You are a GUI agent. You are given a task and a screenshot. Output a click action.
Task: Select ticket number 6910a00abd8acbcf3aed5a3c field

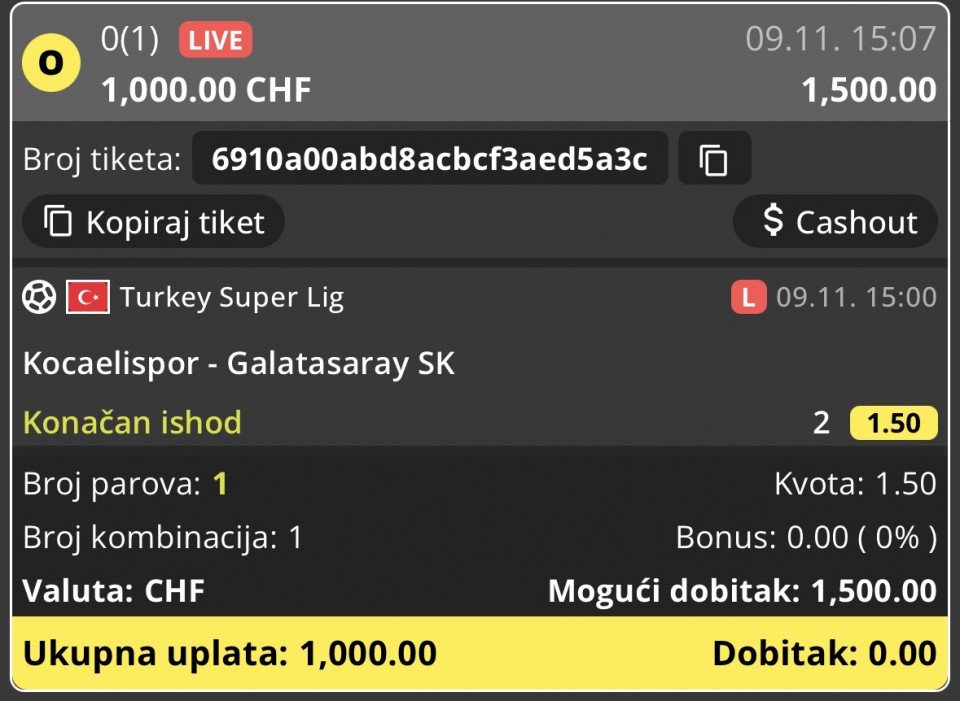point(430,159)
